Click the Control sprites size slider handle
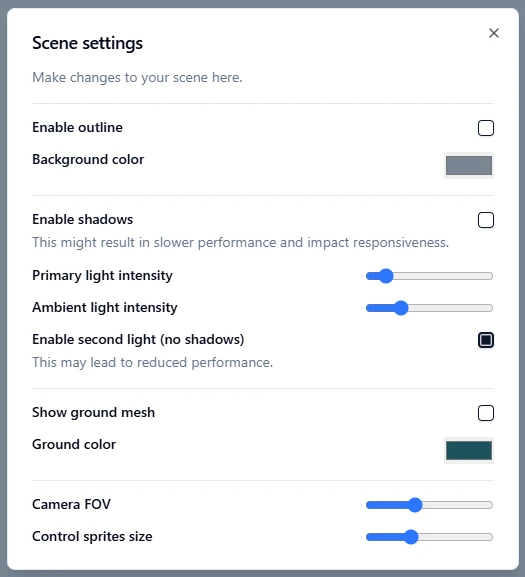 (x=411, y=537)
